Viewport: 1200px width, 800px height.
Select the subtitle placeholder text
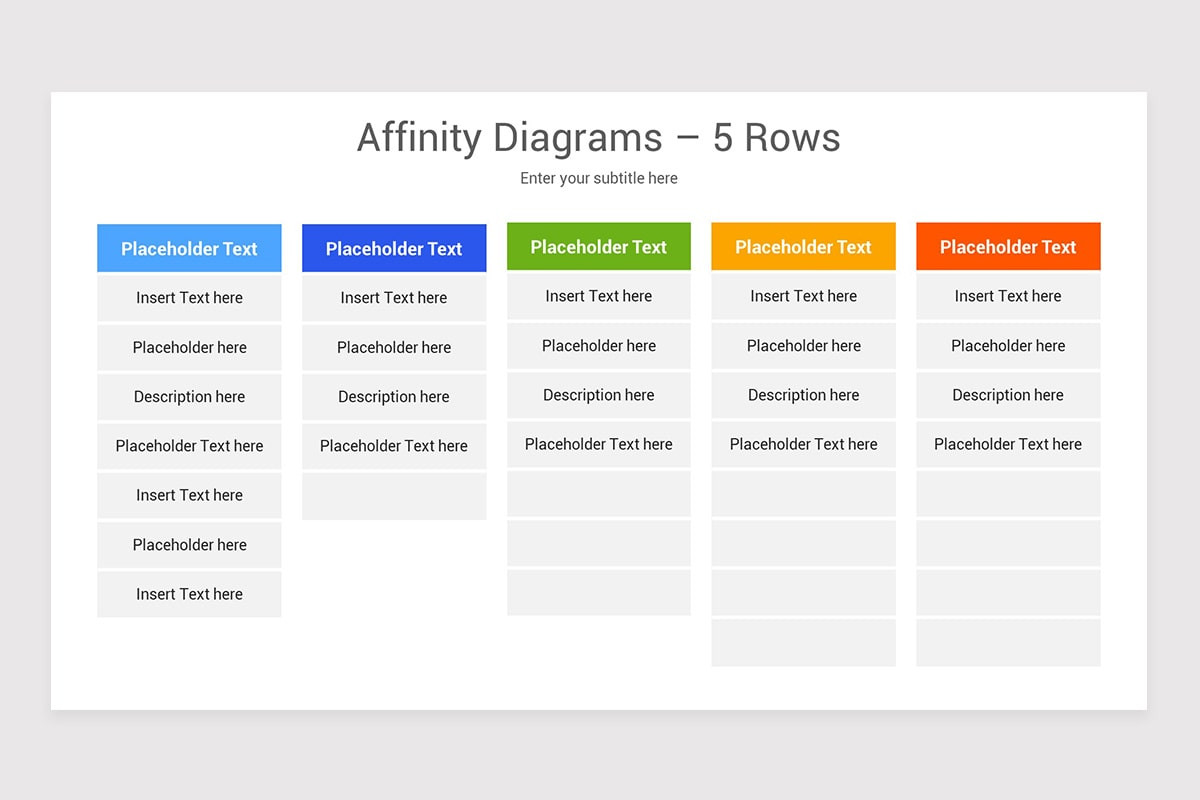(598, 178)
